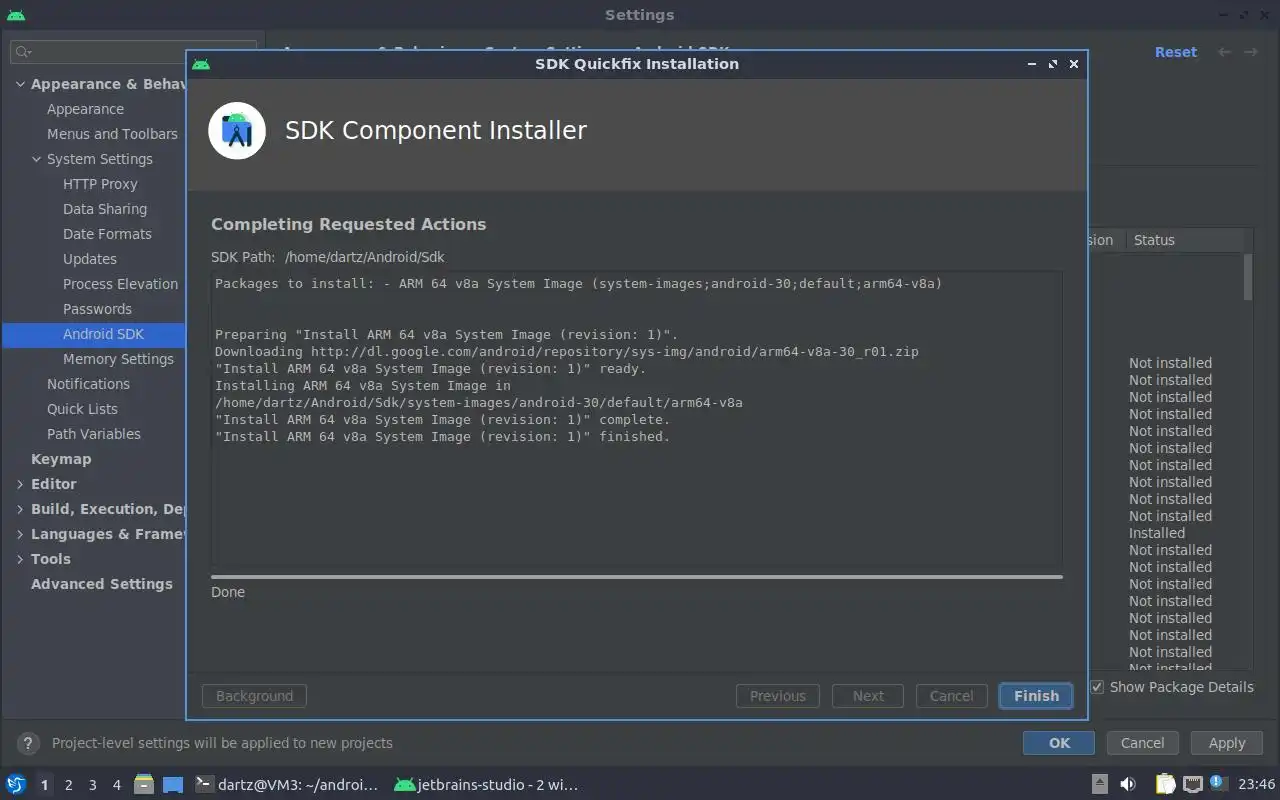Click the clipboard tray icon

(1165, 785)
